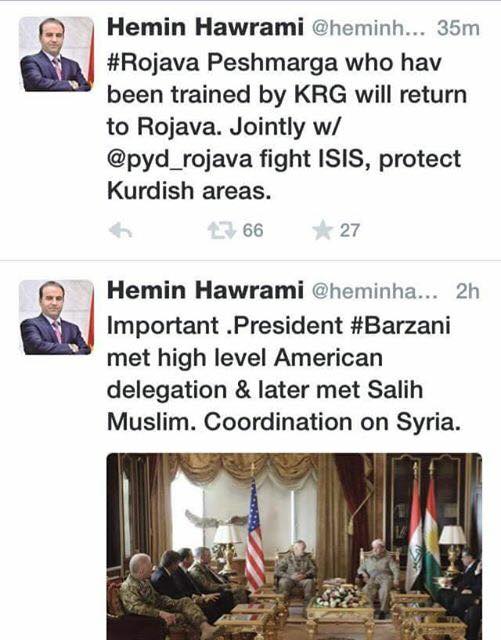Tap the 'Kurdish areas.' tweet text line

tap(189, 191)
